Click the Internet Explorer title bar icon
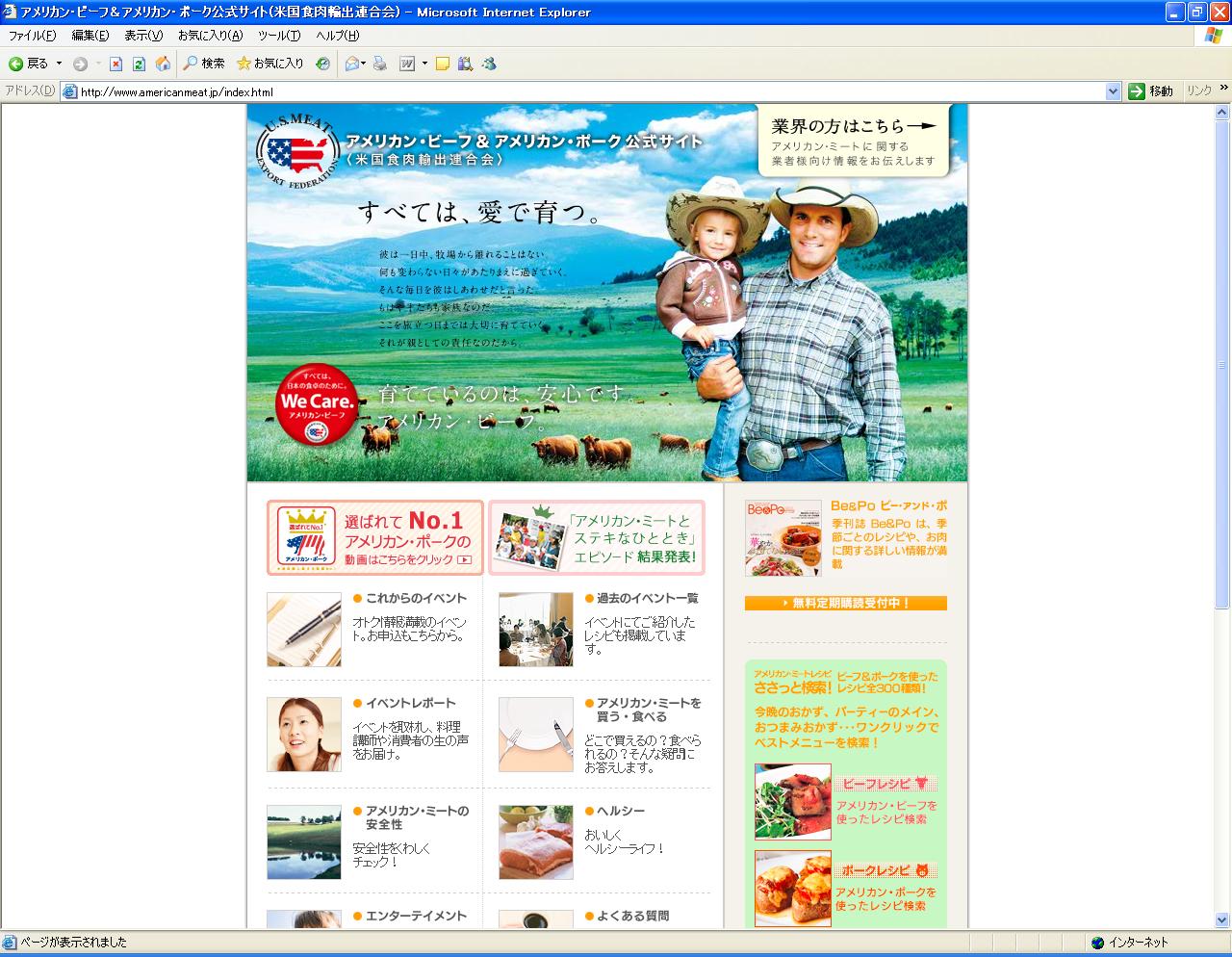 pos(11,12)
